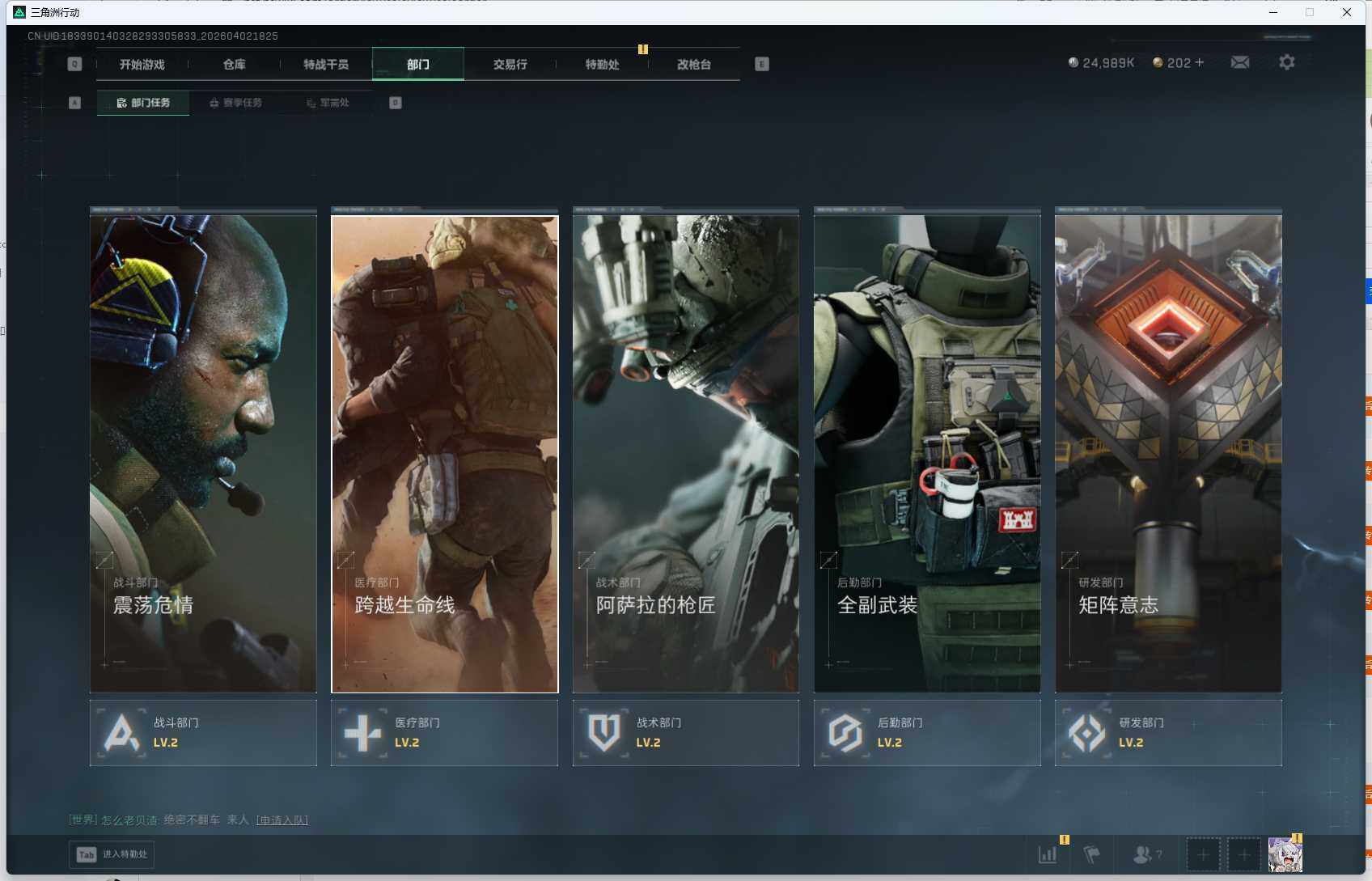Click the E key next-tab icon
Image resolution: width=1372 pixels, height=881 pixels.
762,64
